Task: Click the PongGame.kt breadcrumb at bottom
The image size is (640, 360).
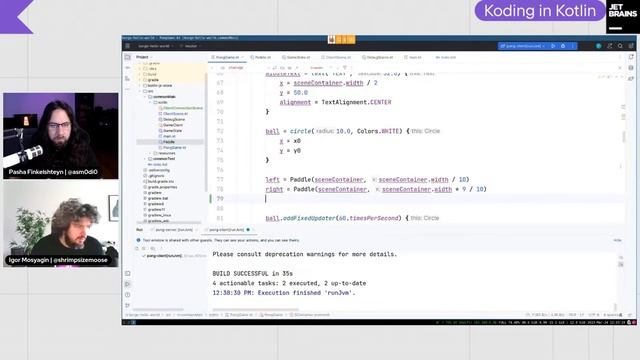Action: click(239, 315)
